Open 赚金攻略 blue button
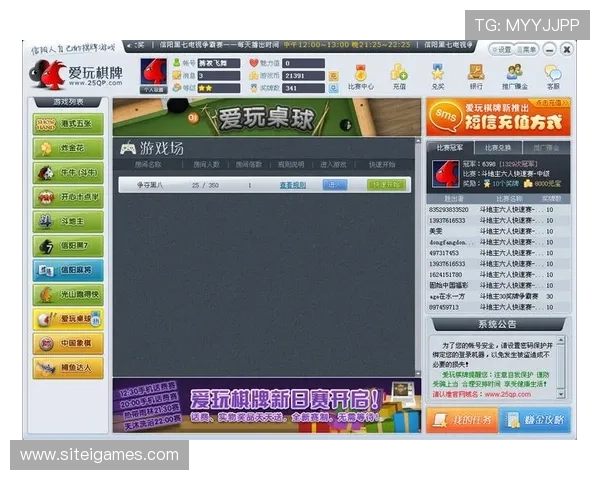This screenshot has width=600, height=480. [535, 420]
